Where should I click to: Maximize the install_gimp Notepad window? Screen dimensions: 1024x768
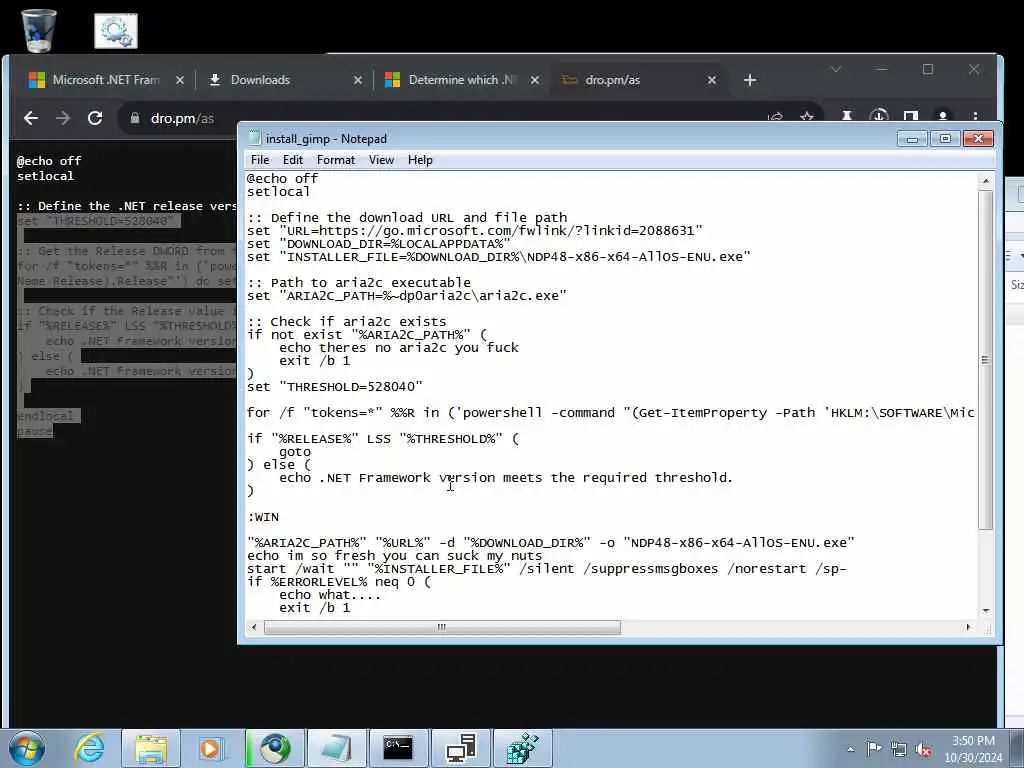[945, 138]
